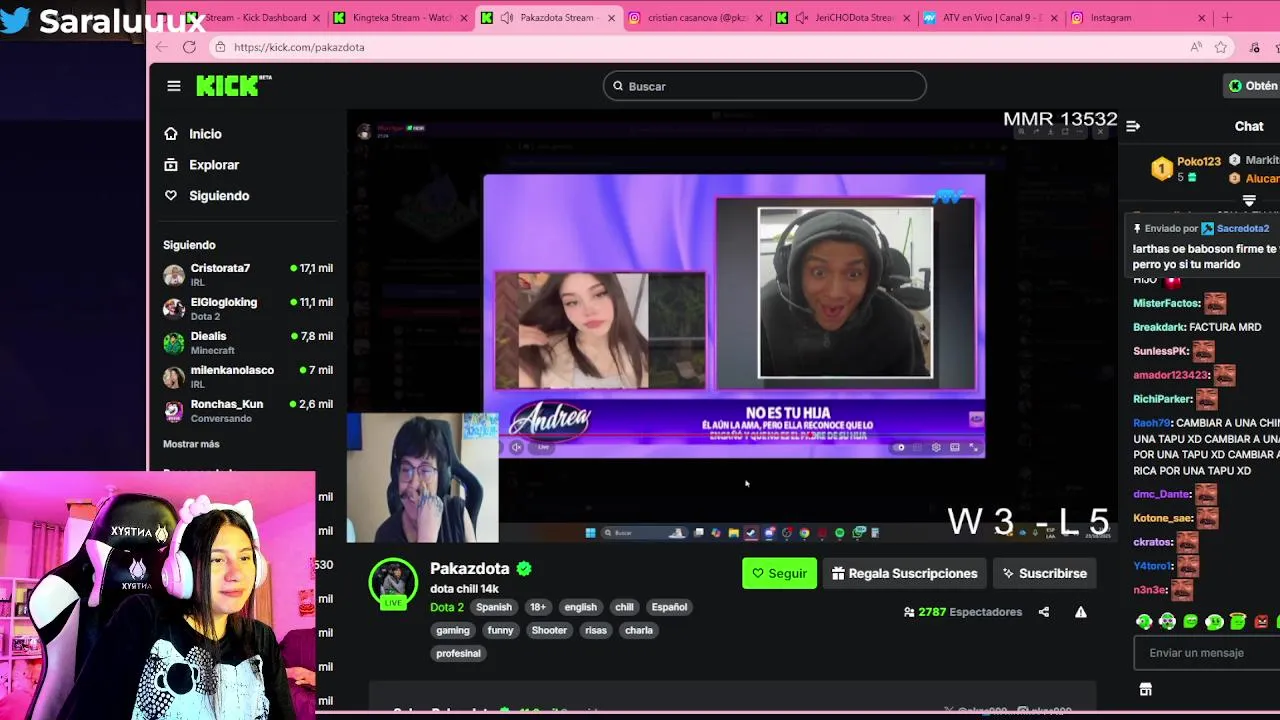Open the Kick hamburger sidebar menu
Image resolution: width=1280 pixels, height=720 pixels.
tap(174, 86)
